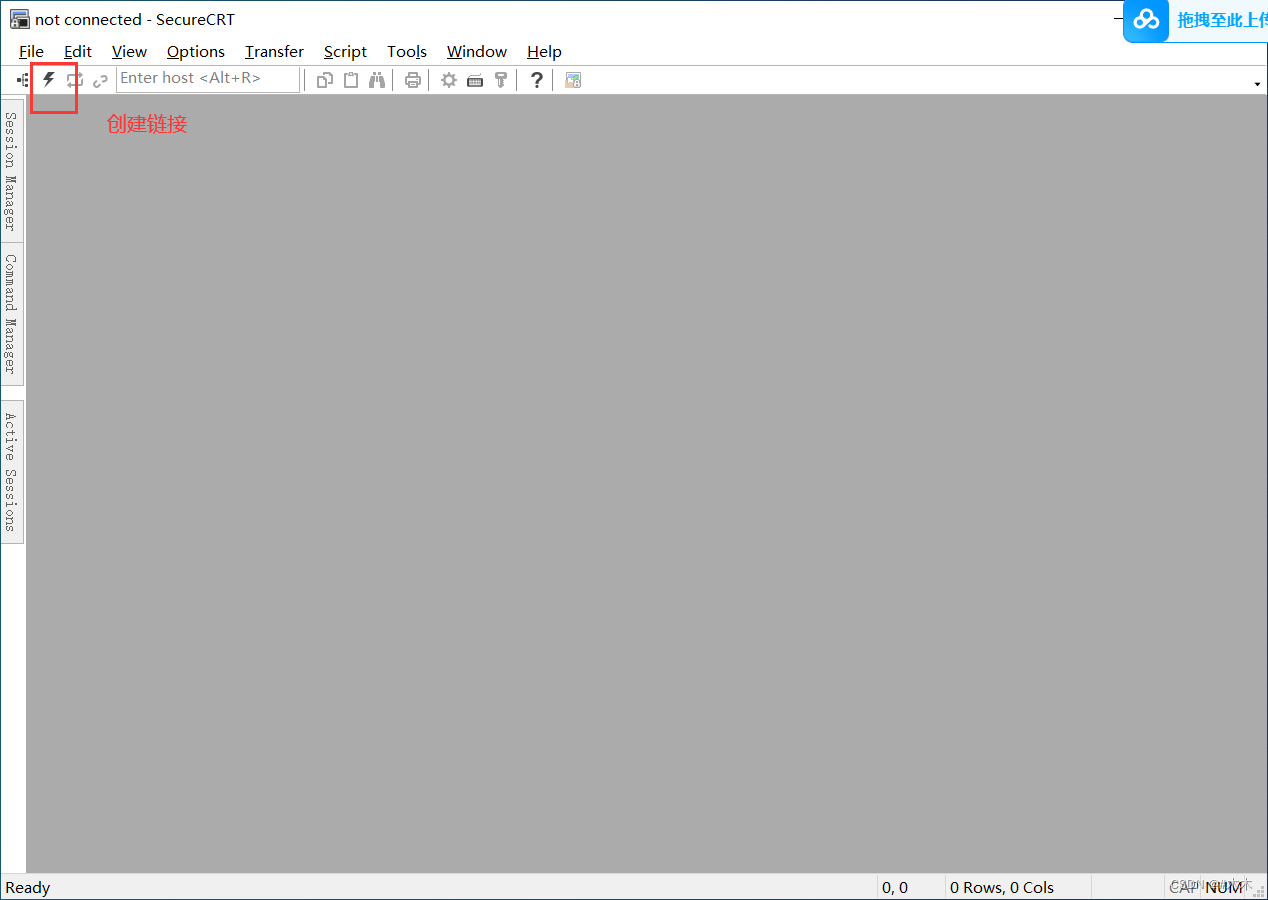Open the Script menu
Viewport: 1268px width, 900px height.
pos(345,52)
